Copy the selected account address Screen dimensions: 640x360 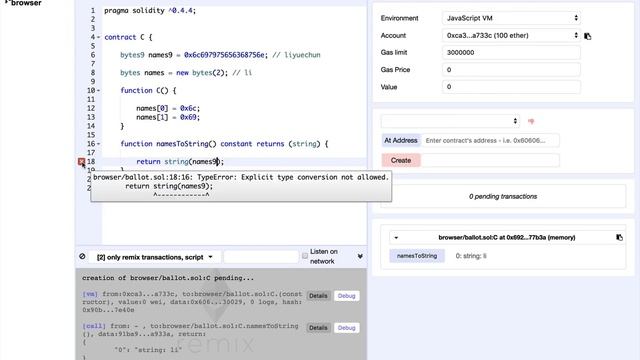pos(588,36)
